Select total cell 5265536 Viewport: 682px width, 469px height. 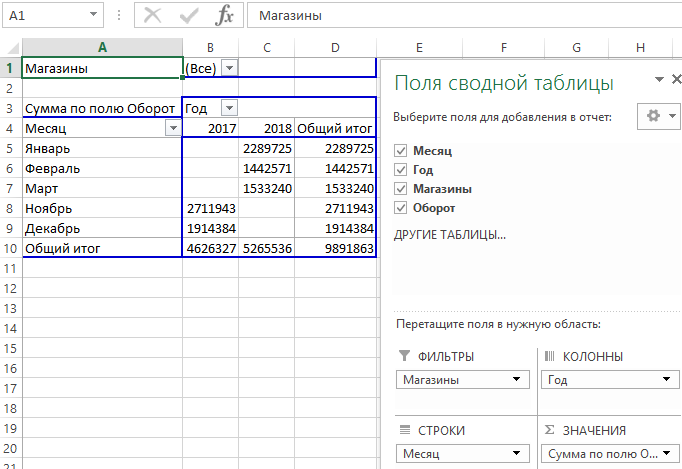[267, 248]
